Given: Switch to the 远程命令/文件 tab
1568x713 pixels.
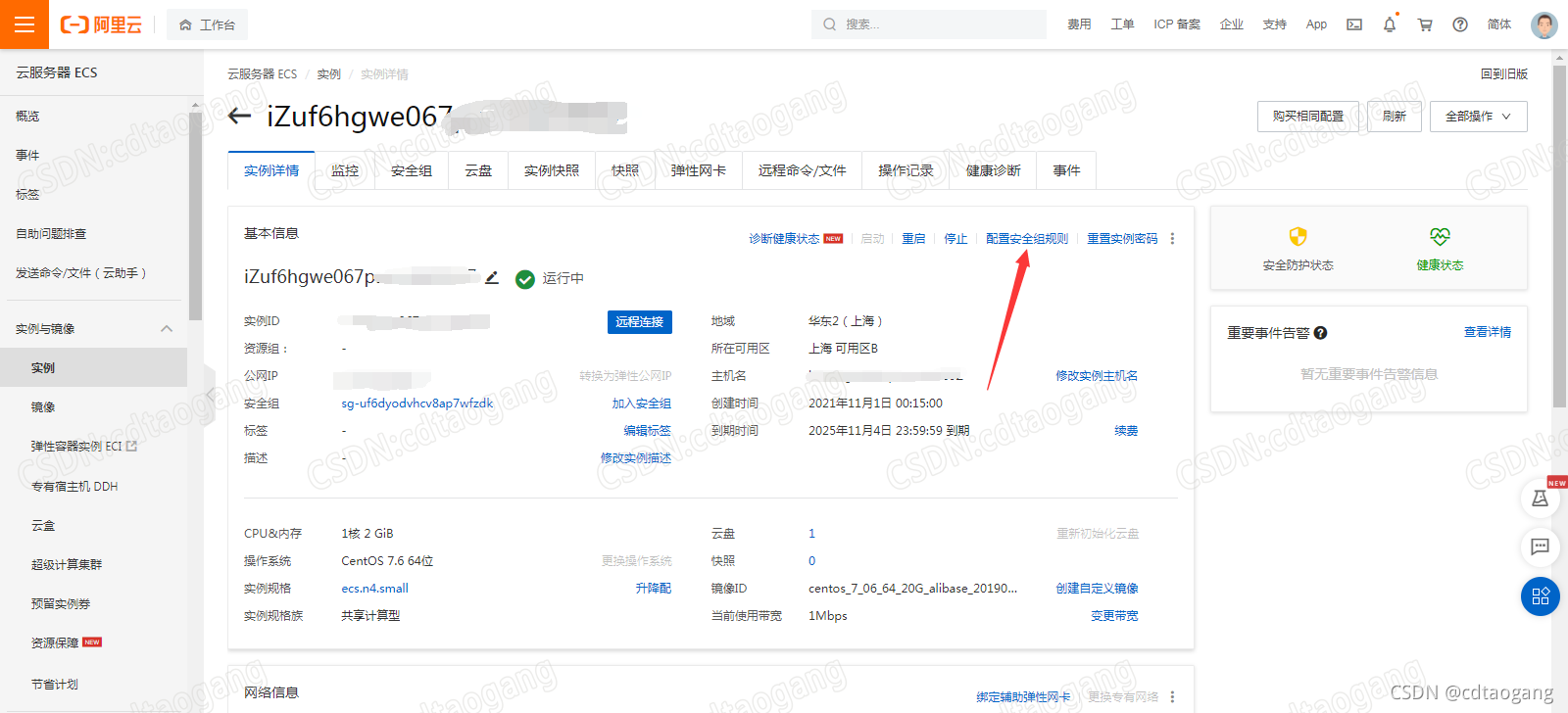Looking at the screenshot, I should [x=802, y=170].
